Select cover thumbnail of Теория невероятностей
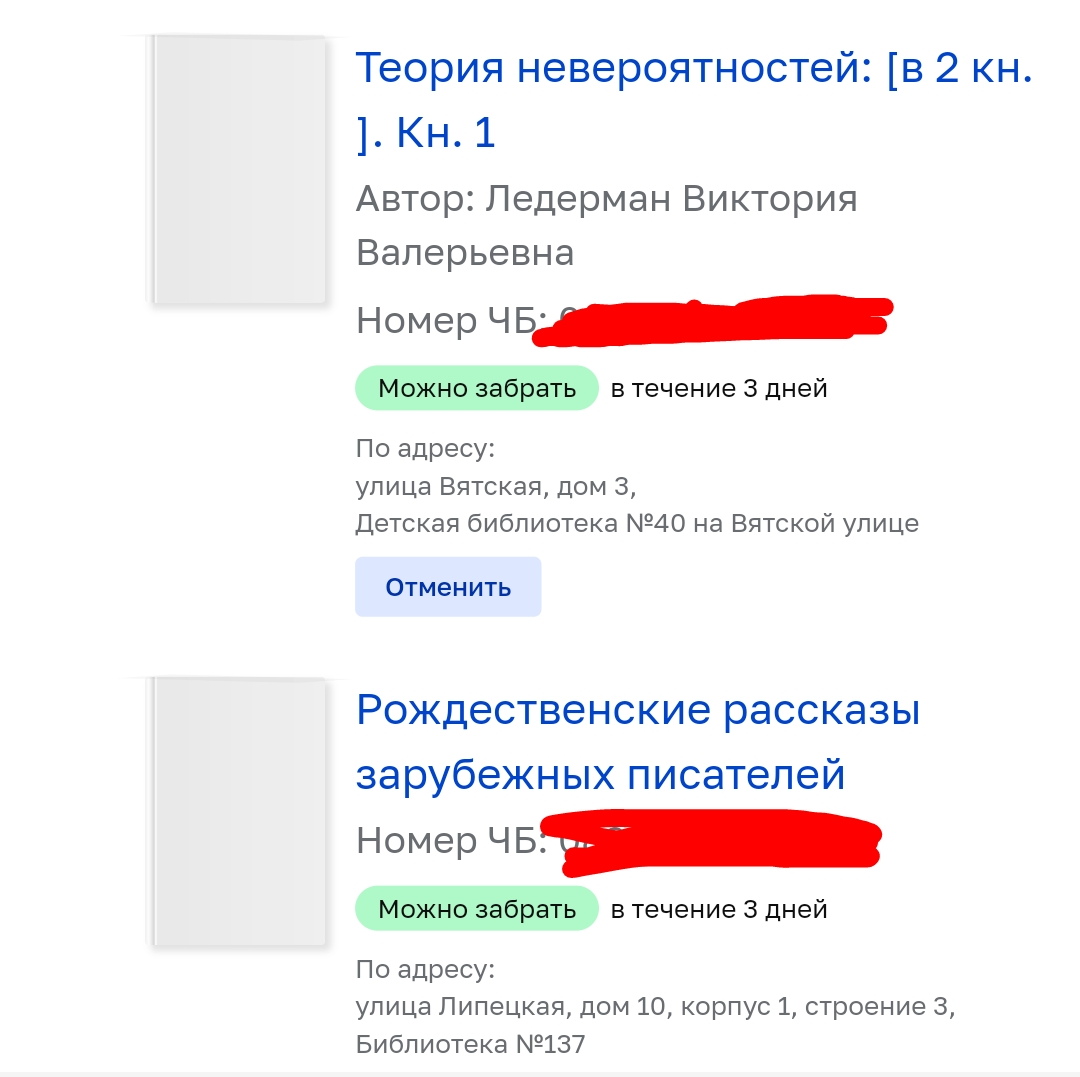Screen dimensions: 1080x1077 click(x=238, y=169)
